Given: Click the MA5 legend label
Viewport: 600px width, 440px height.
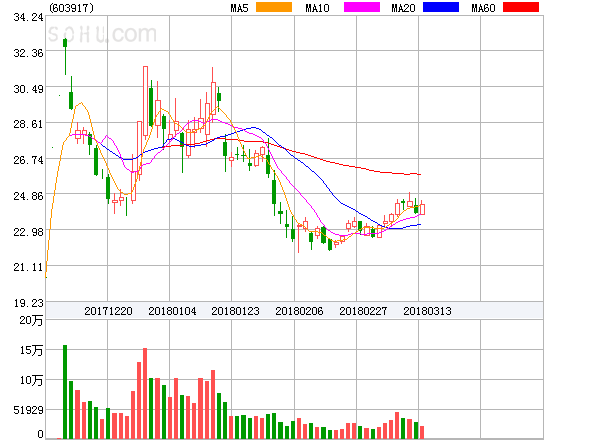Looking at the screenshot, I should pos(239,8).
